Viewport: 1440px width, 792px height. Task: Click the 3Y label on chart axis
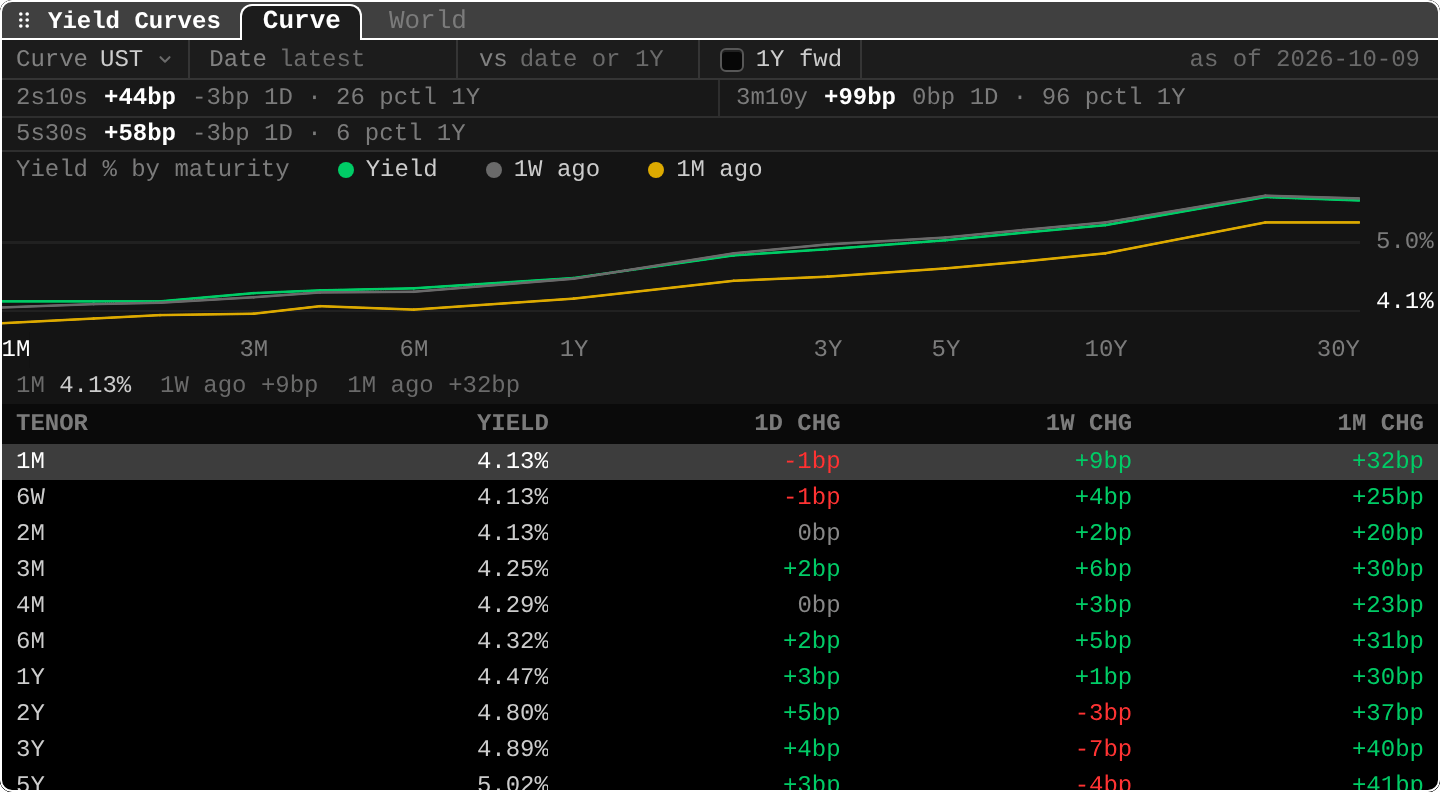828,349
